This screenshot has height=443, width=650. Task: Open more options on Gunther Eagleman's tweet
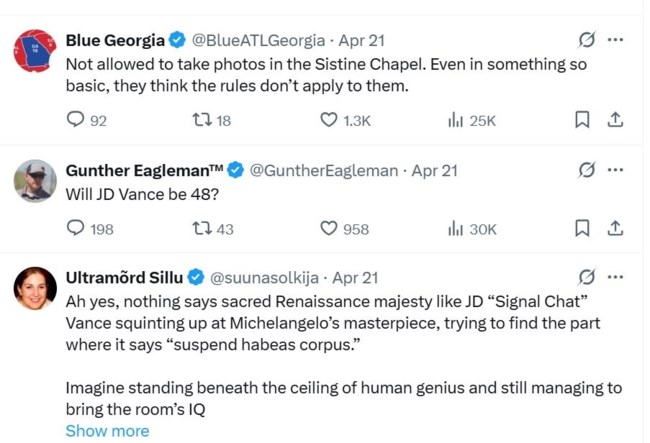616,170
